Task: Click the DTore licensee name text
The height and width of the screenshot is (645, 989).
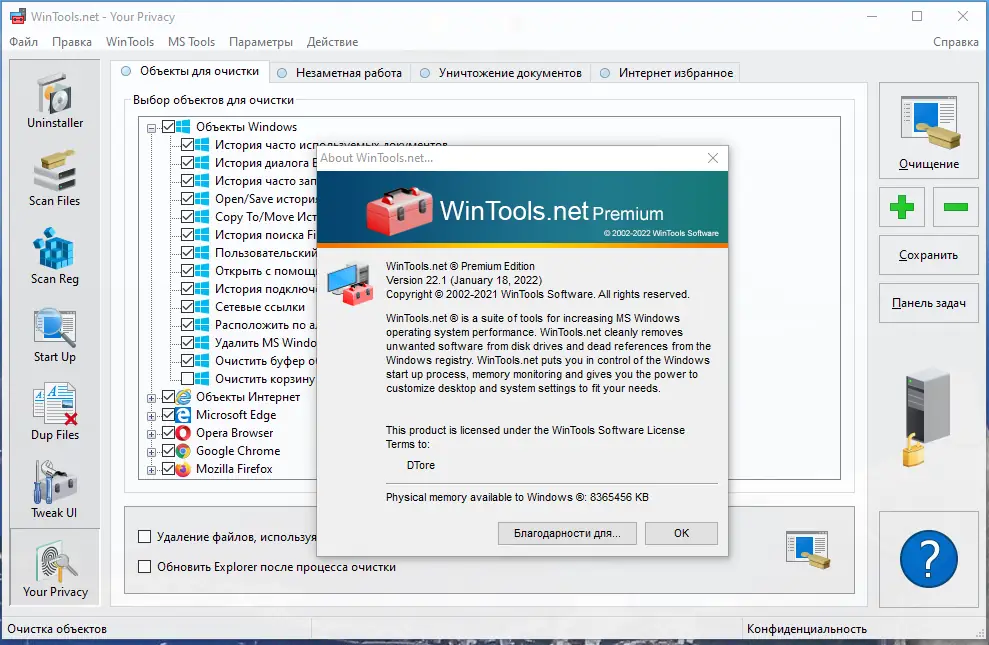Action: (x=421, y=465)
